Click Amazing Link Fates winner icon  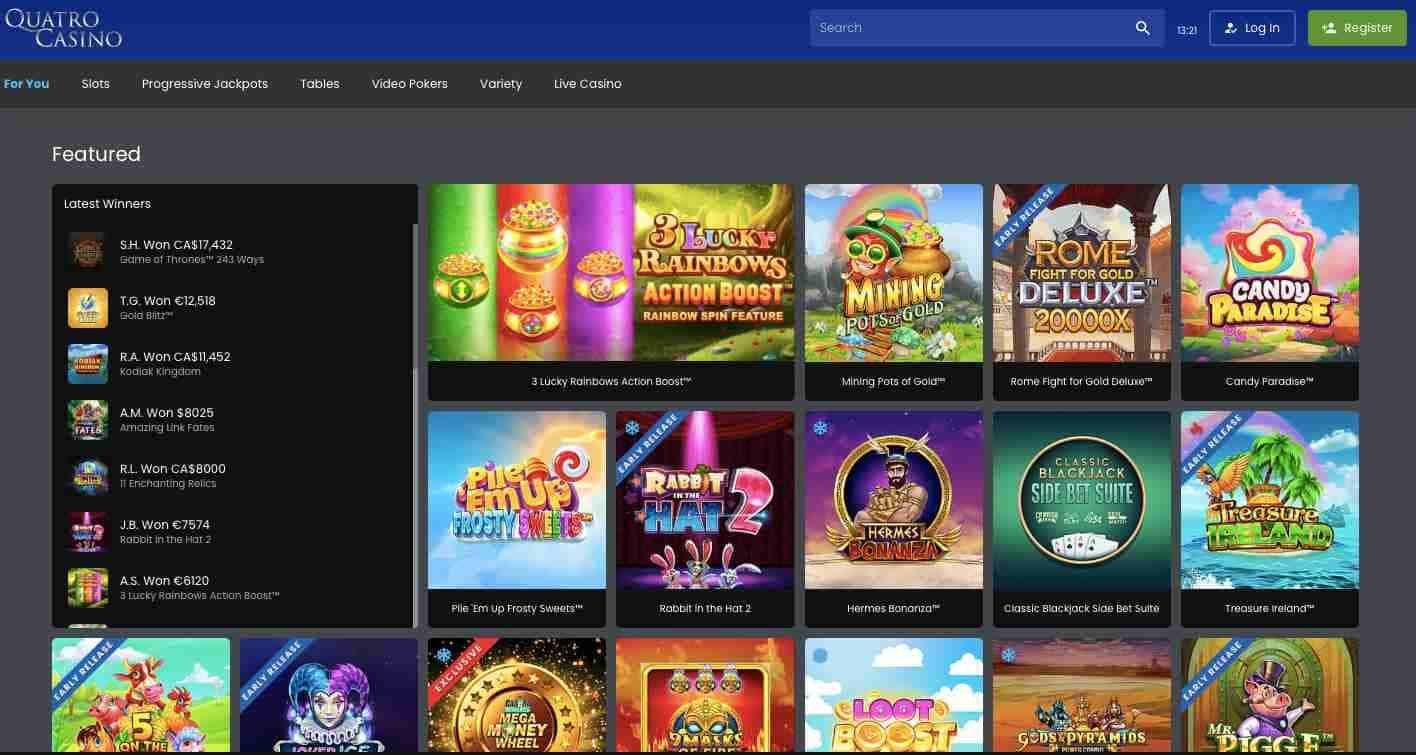tap(87, 420)
